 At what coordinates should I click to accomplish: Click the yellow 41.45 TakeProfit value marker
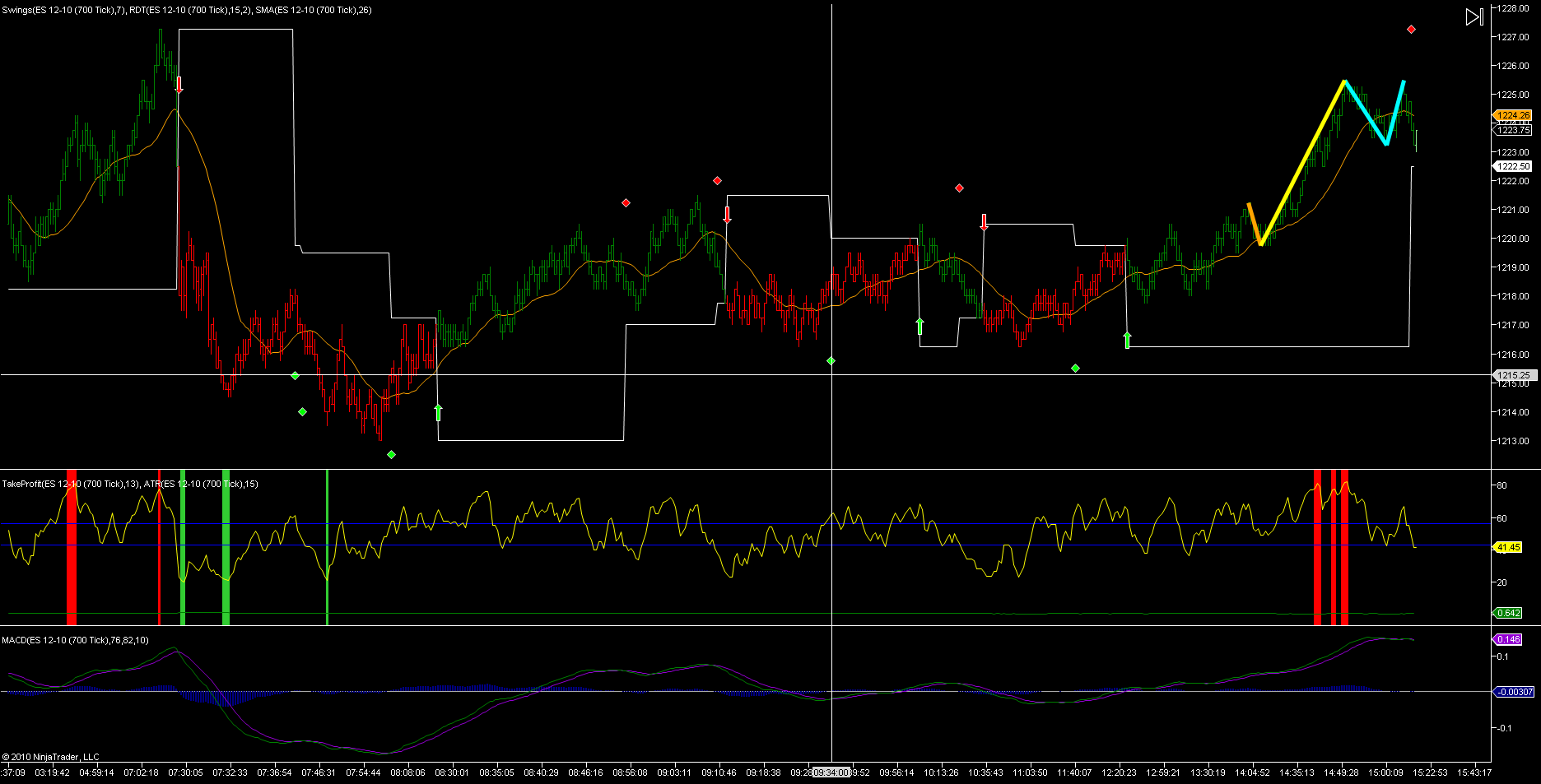click(x=1508, y=547)
